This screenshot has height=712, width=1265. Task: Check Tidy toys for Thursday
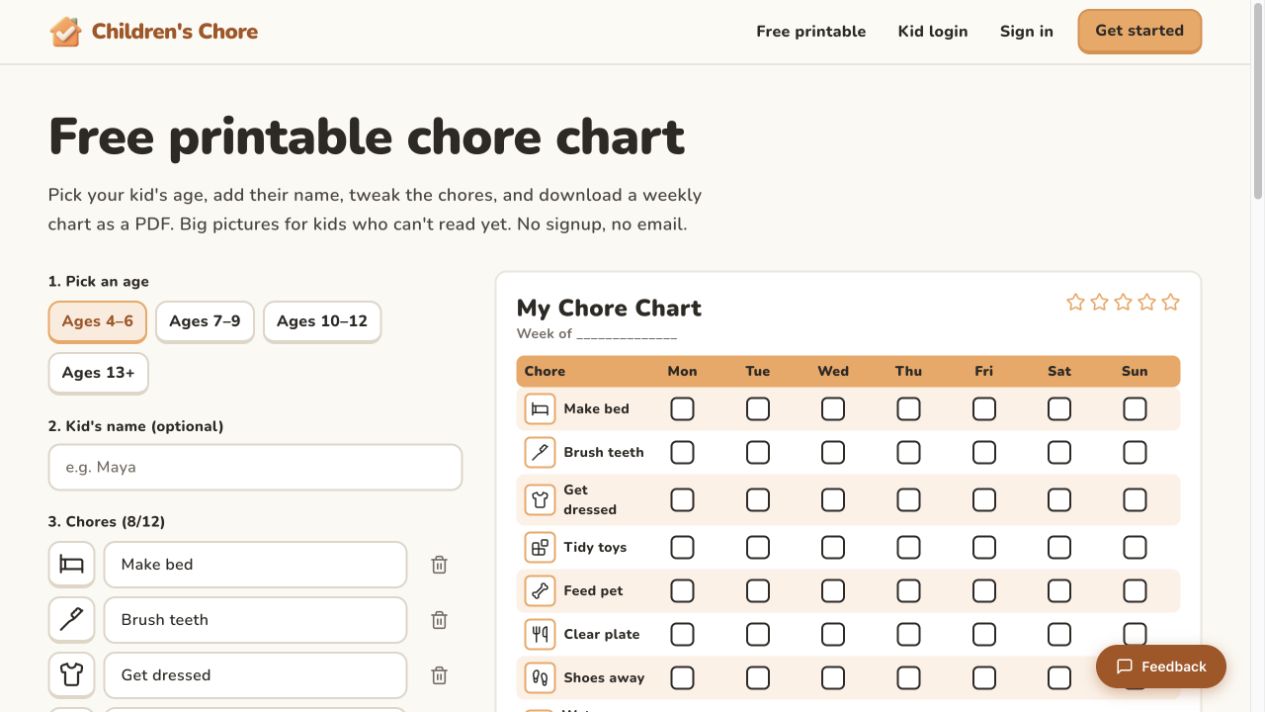[908, 547]
